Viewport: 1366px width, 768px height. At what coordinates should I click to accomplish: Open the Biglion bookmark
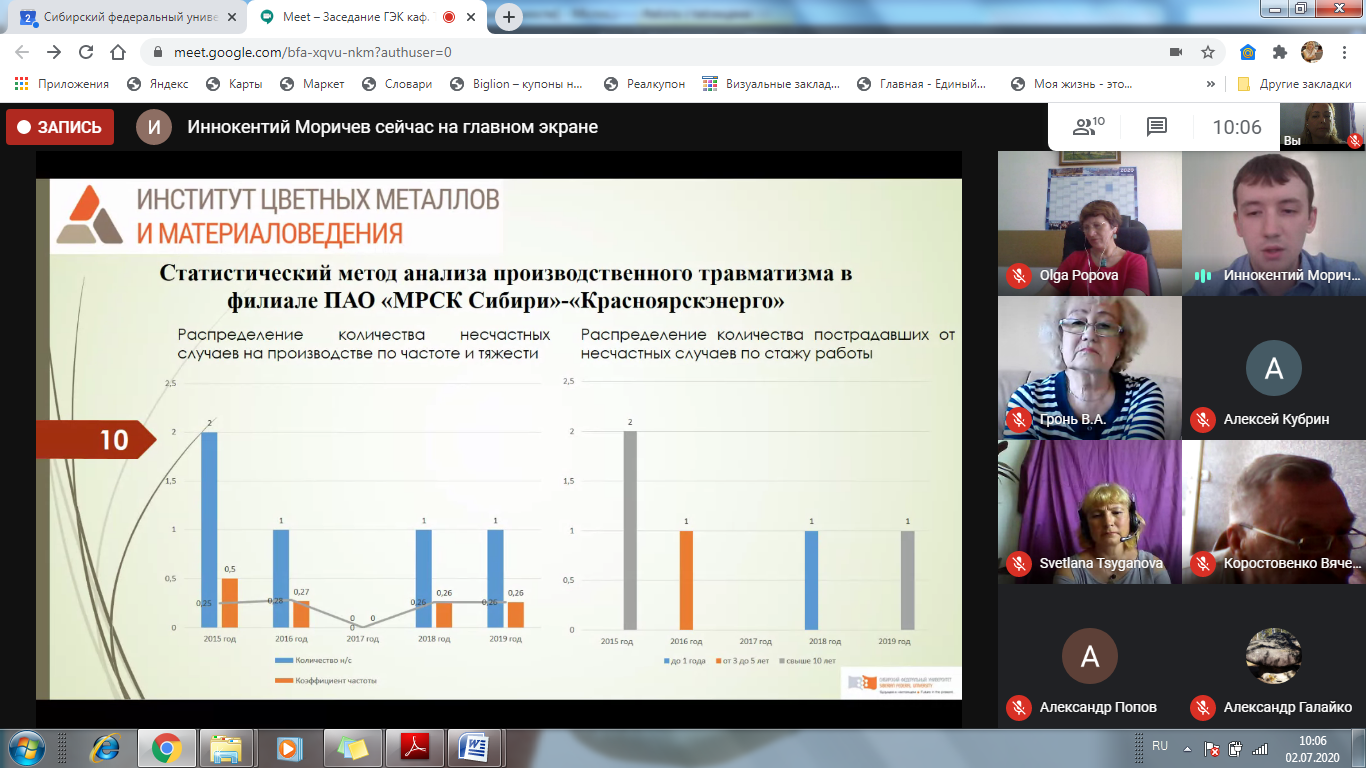pyautogui.click(x=517, y=84)
